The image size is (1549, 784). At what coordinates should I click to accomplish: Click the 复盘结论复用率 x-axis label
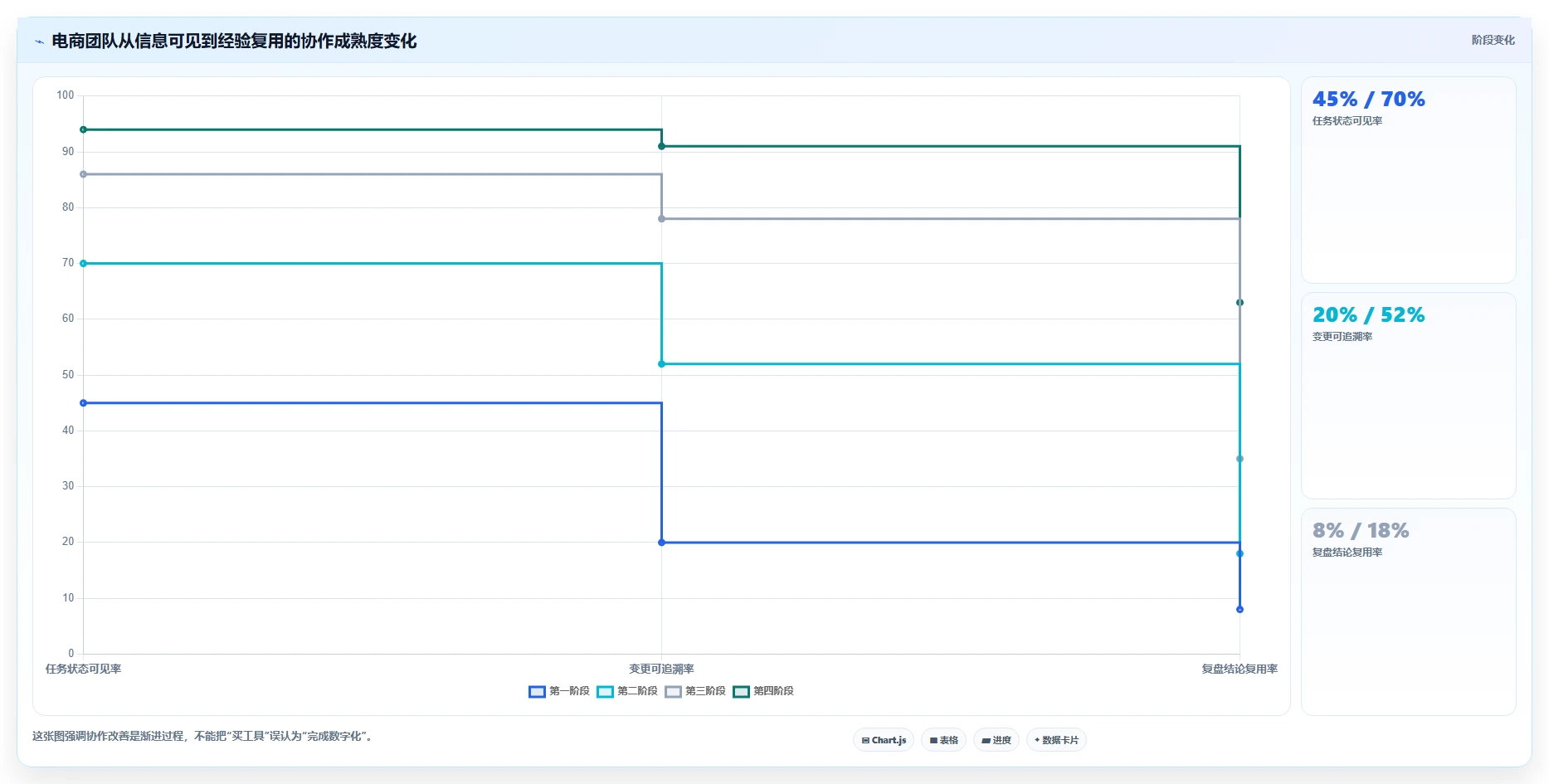coord(1240,669)
